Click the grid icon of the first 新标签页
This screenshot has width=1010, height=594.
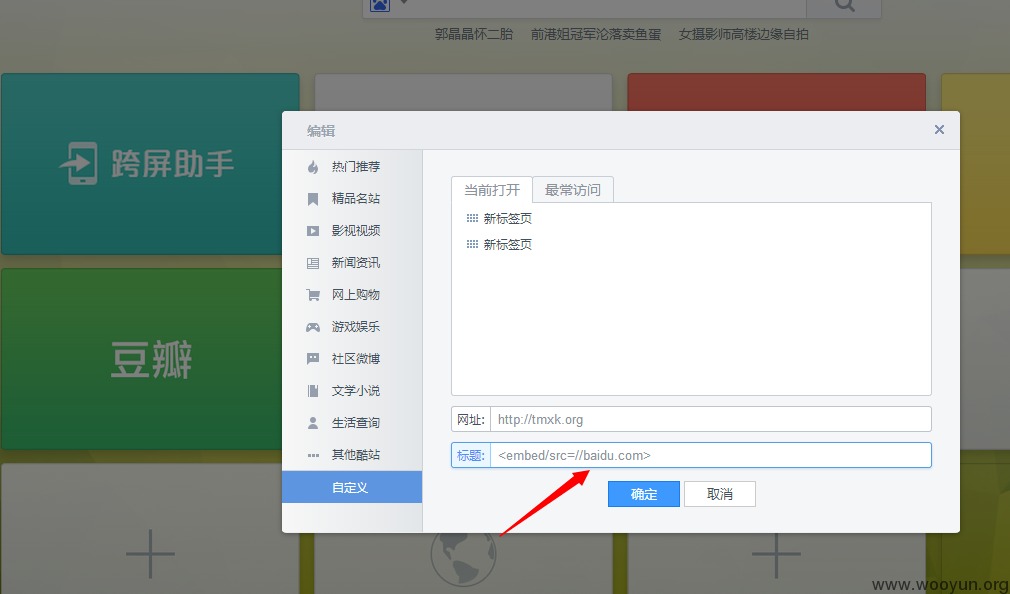(x=472, y=218)
